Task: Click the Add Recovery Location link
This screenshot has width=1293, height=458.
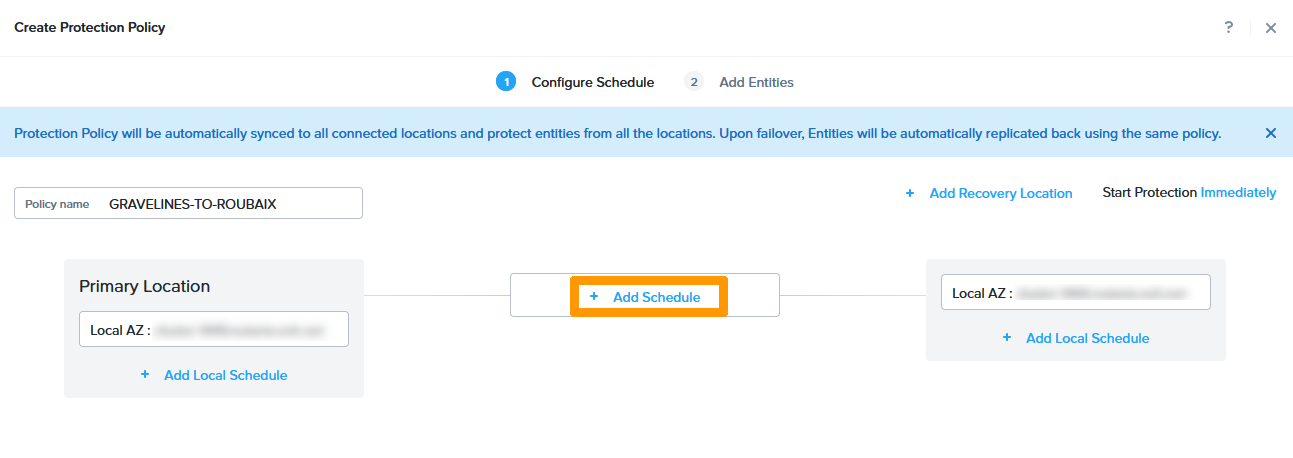Action: click(1000, 193)
